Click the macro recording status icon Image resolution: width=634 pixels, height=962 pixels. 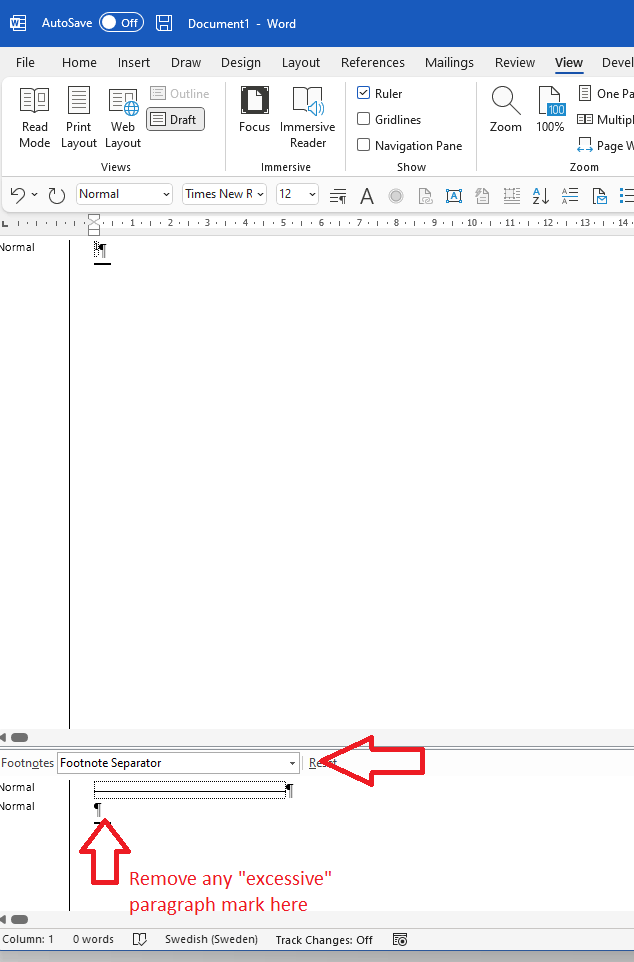(x=400, y=939)
